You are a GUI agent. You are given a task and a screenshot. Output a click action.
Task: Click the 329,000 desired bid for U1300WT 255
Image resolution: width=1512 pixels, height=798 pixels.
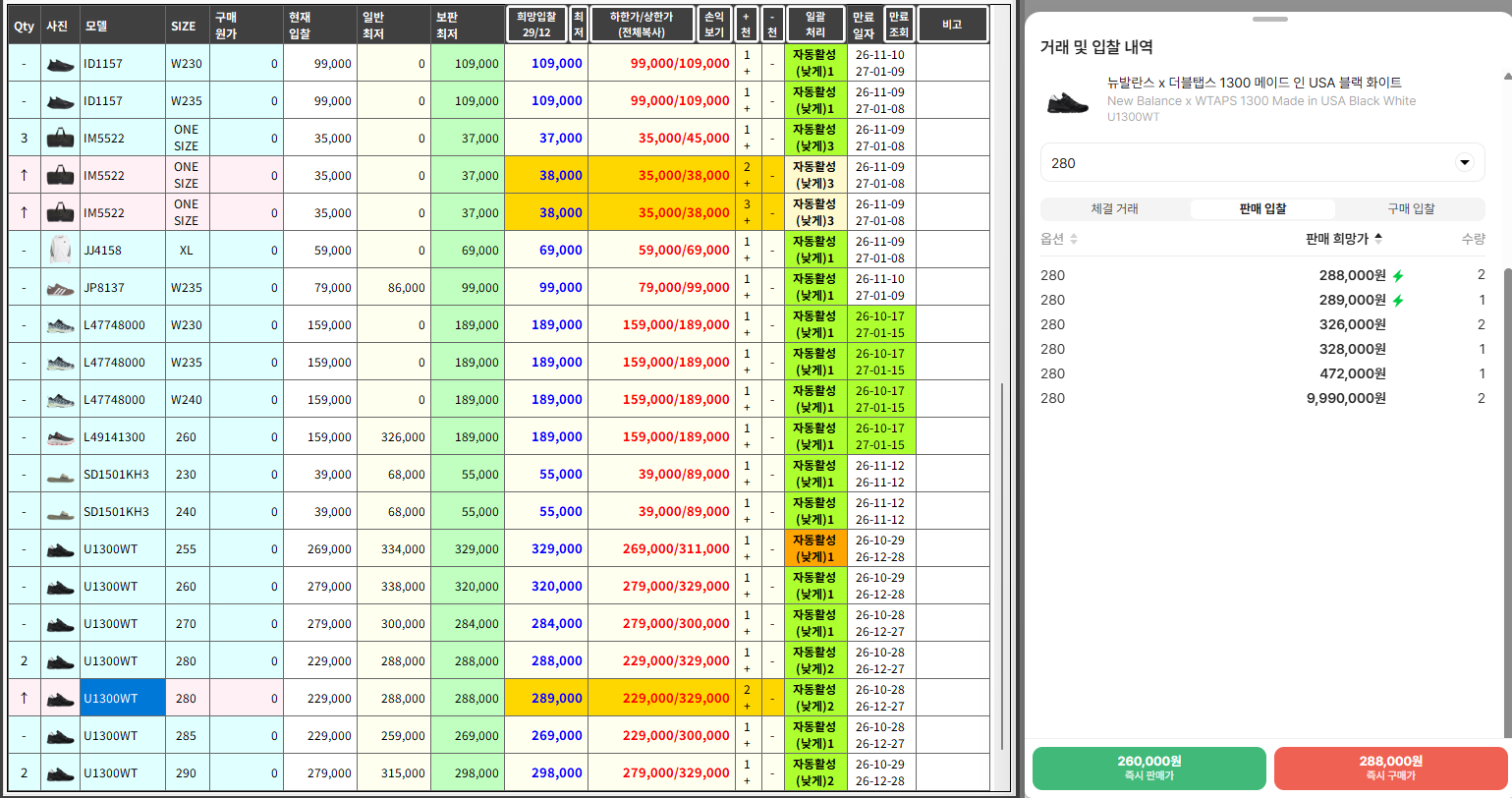[545, 549]
